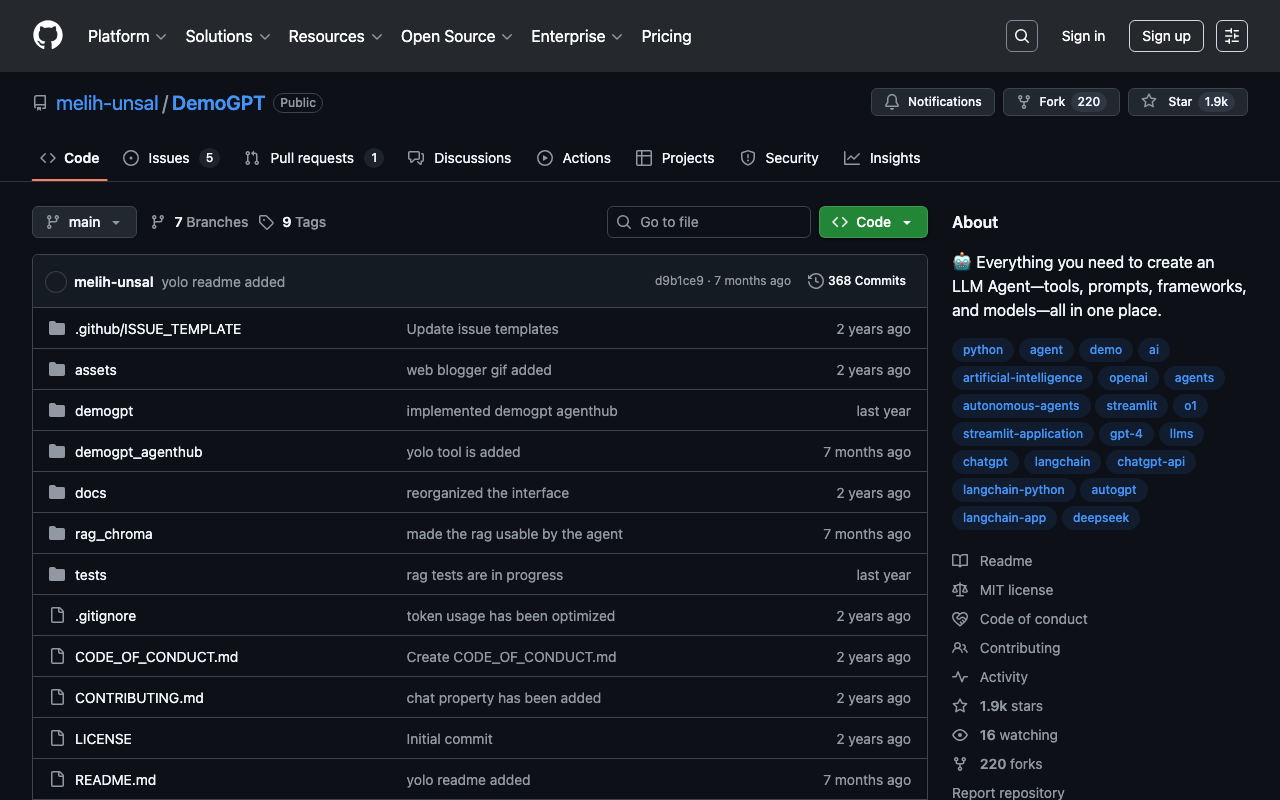The image size is (1280, 800).
Task: Fork the repository
Action: coord(1060,102)
